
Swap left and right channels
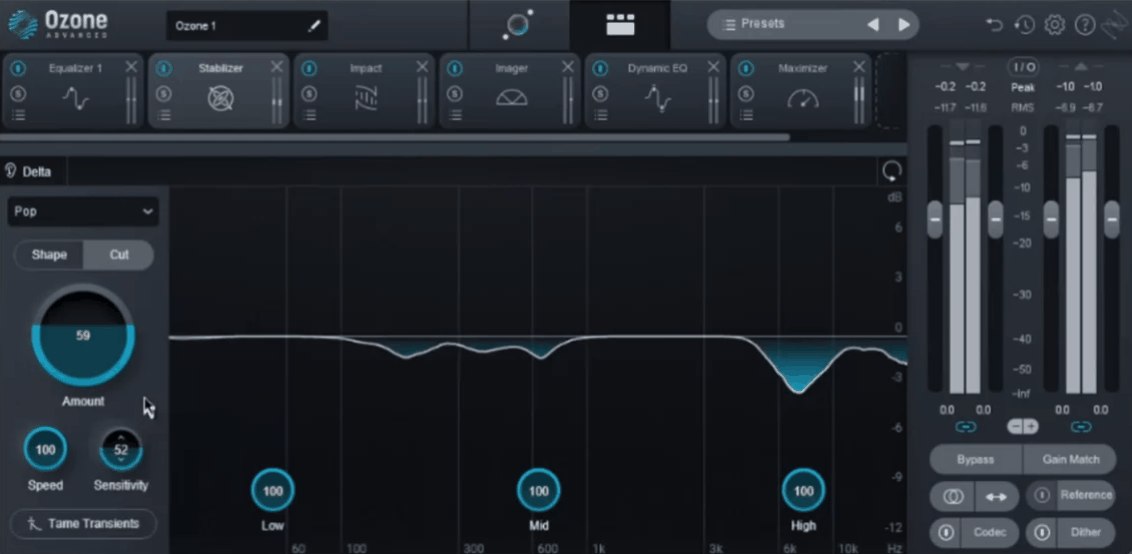[x=996, y=496]
